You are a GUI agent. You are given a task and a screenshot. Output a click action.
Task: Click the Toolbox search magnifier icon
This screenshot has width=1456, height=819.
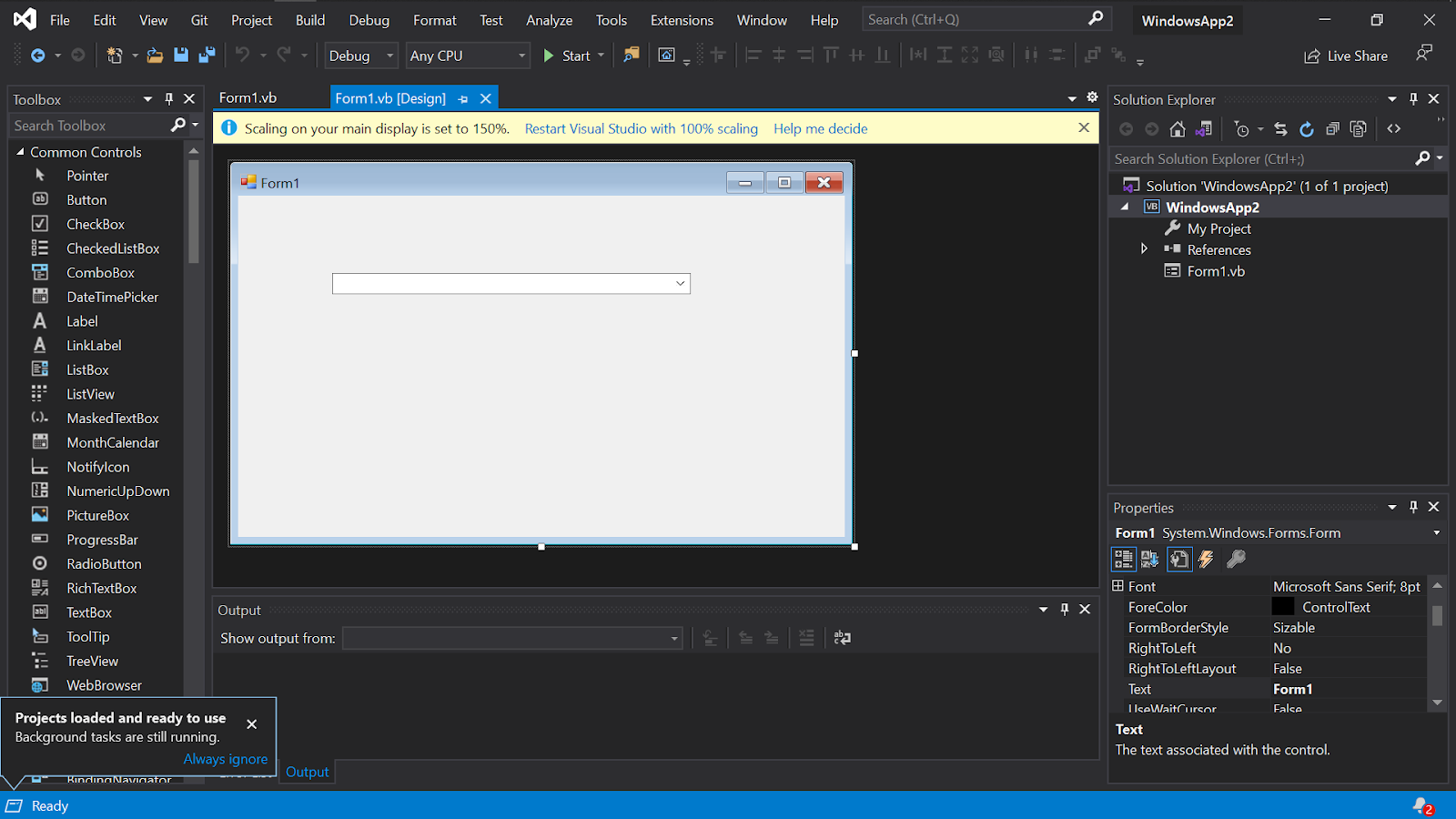click(178, 125)
